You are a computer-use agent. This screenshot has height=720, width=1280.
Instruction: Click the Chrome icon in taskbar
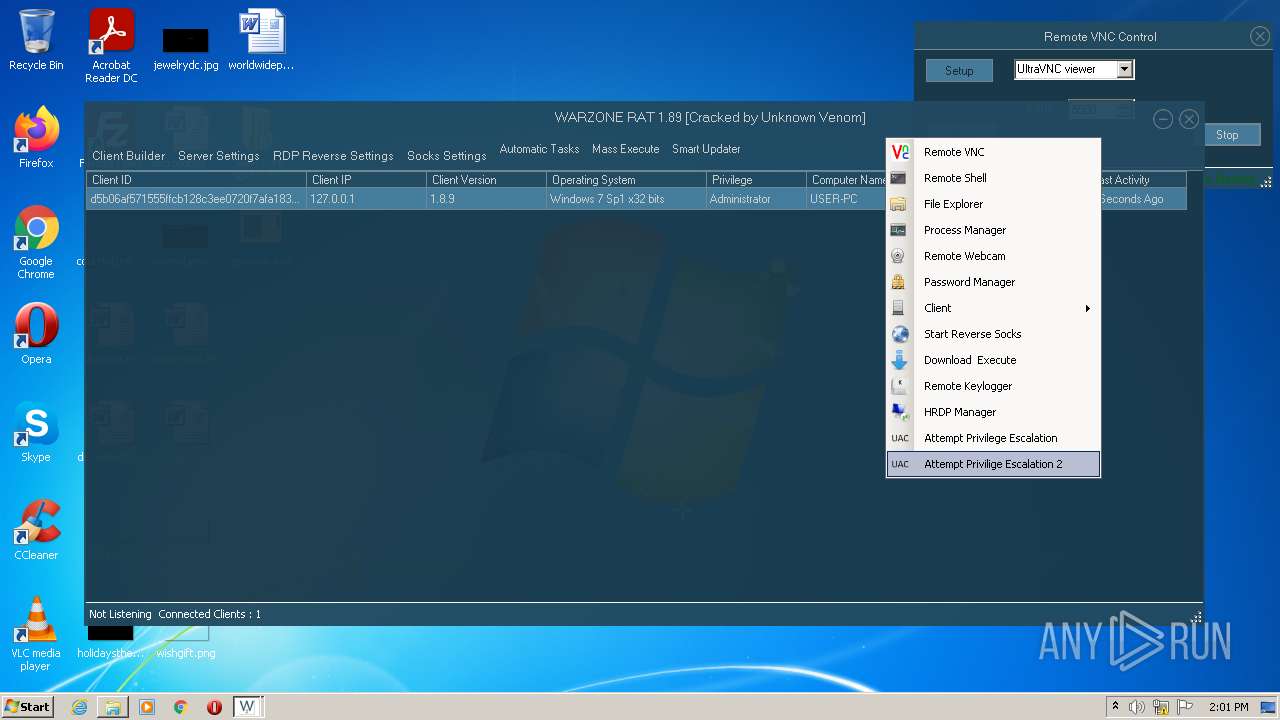point(181,707)
